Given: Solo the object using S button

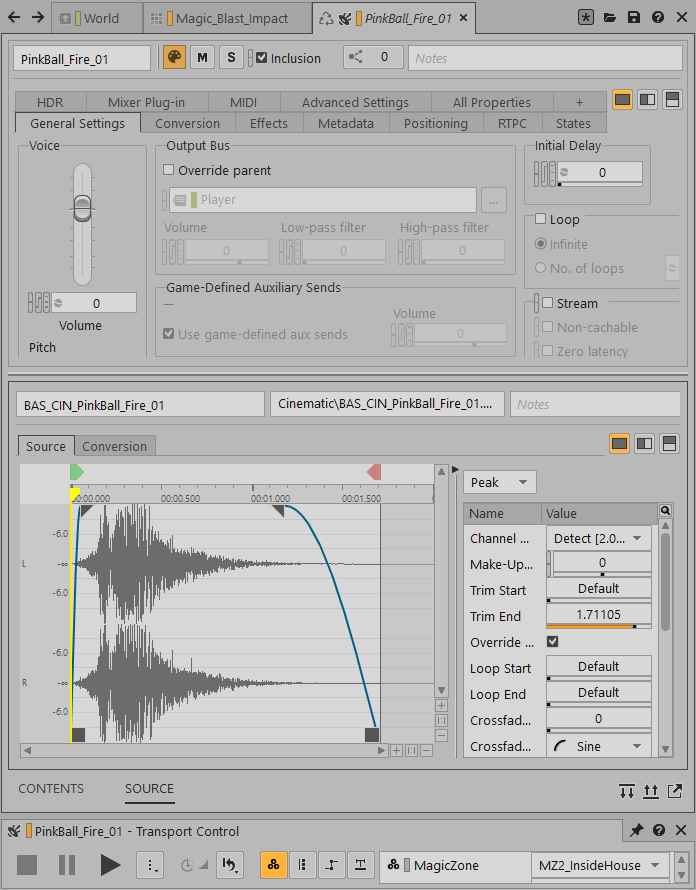Looking at the screenshot, I should click(x=231, y=58).
